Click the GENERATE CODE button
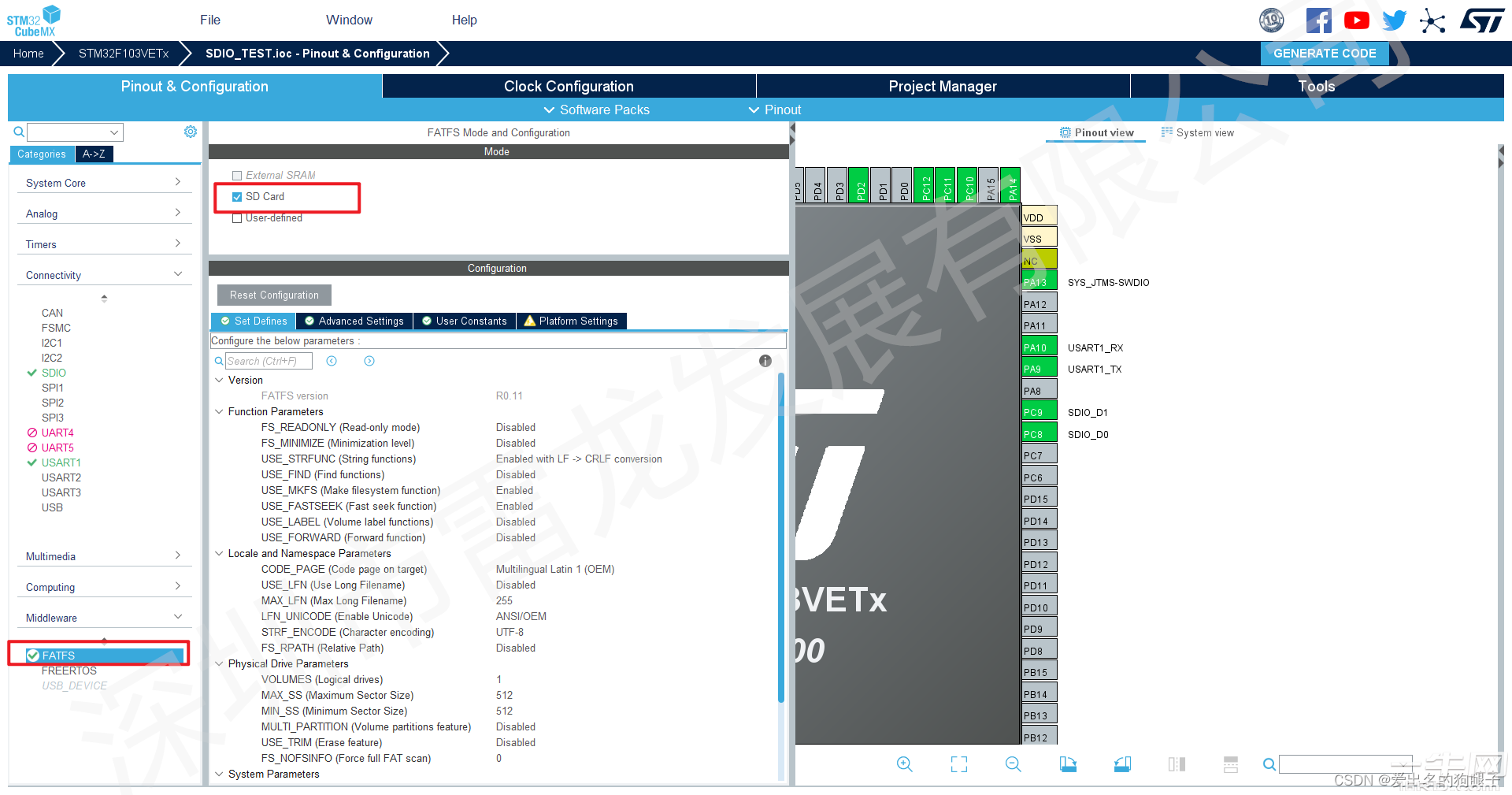 coord(1325,54)
